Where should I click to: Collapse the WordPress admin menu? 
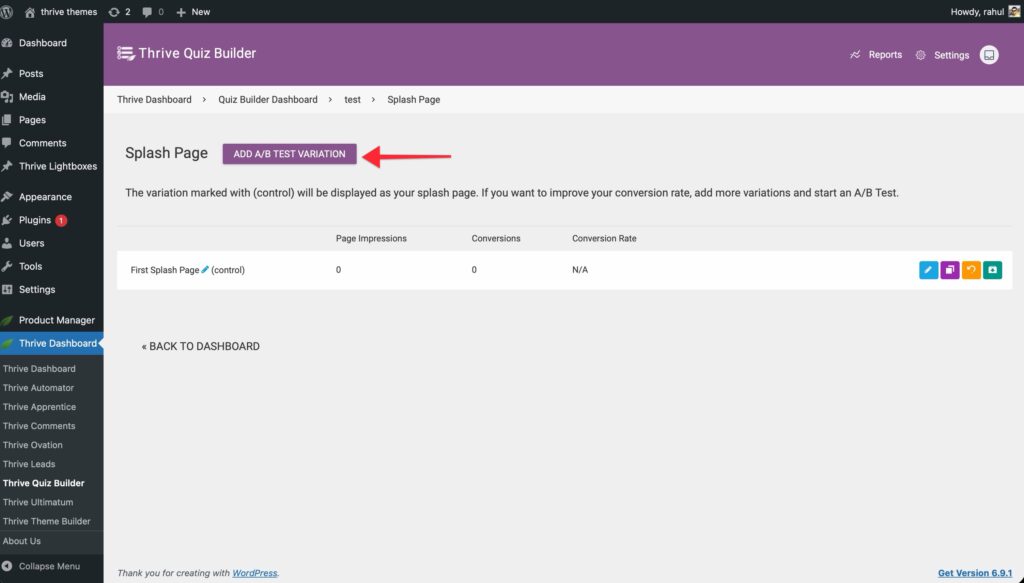pyautogui.click(x=48, y=566)
